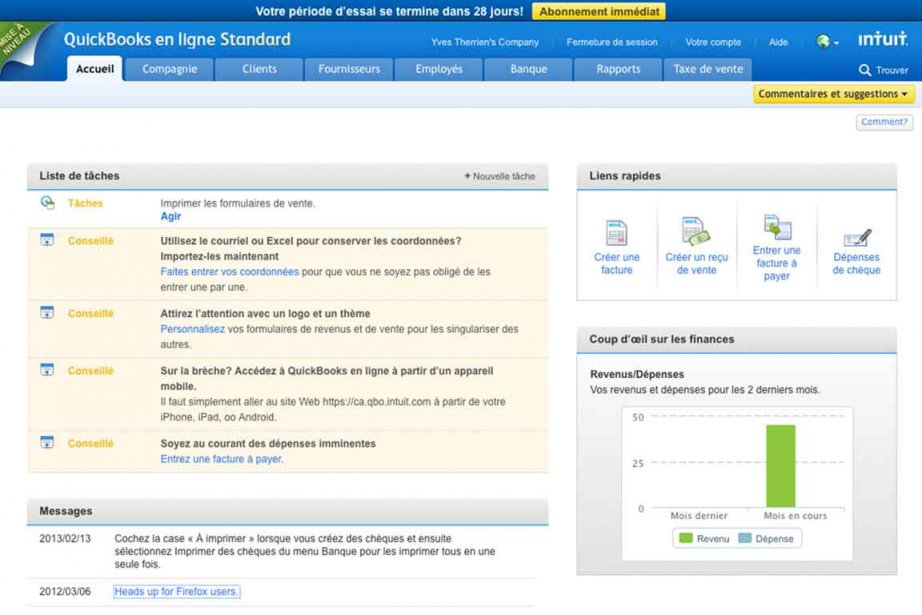
Task: Open the Faites entrer vos coordonnées link
Action: click(x=229, y=271)
